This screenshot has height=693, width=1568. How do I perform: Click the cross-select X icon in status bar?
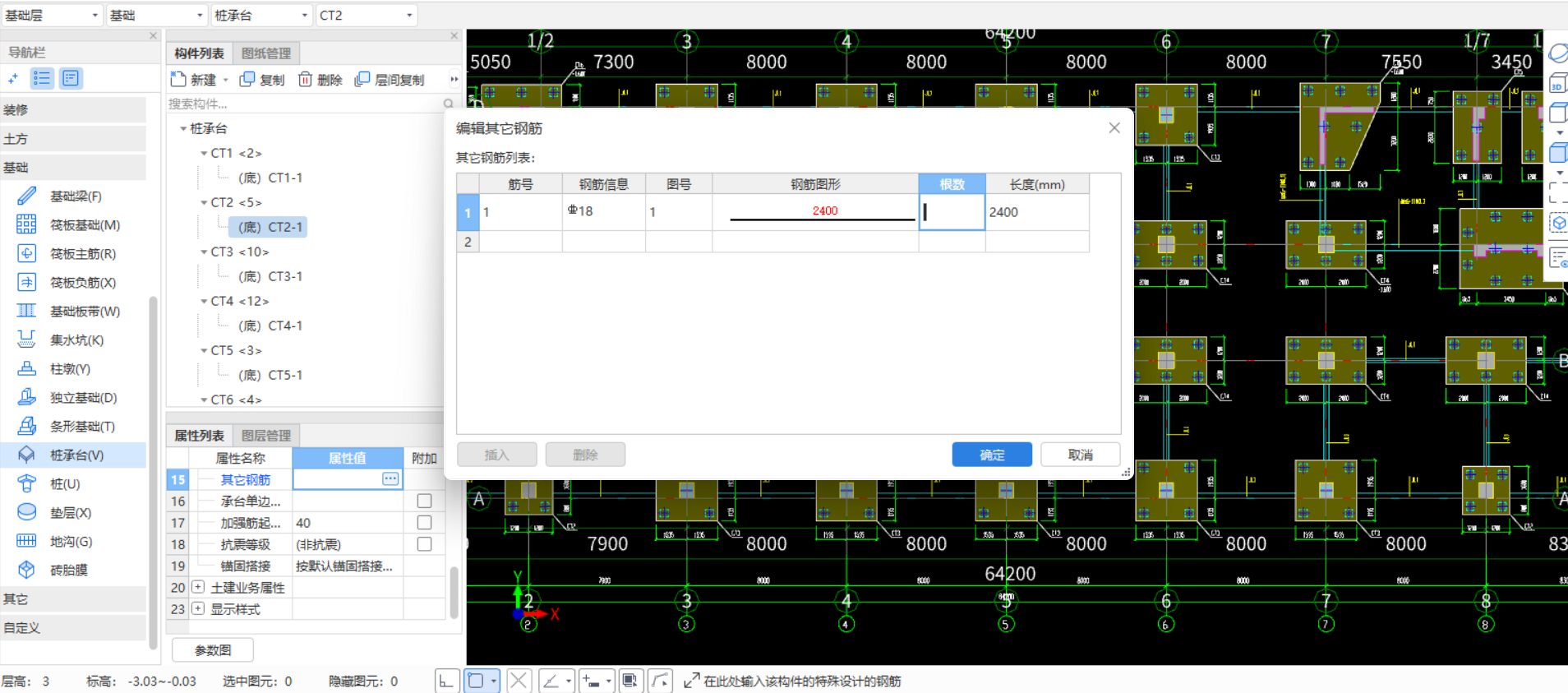pyautogui.click(x=519, y=681)
